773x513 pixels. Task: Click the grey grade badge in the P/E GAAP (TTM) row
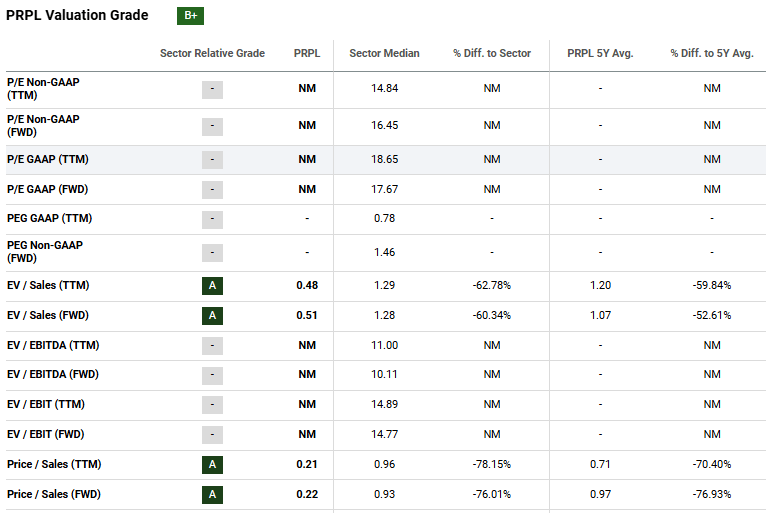coord(212,160)
